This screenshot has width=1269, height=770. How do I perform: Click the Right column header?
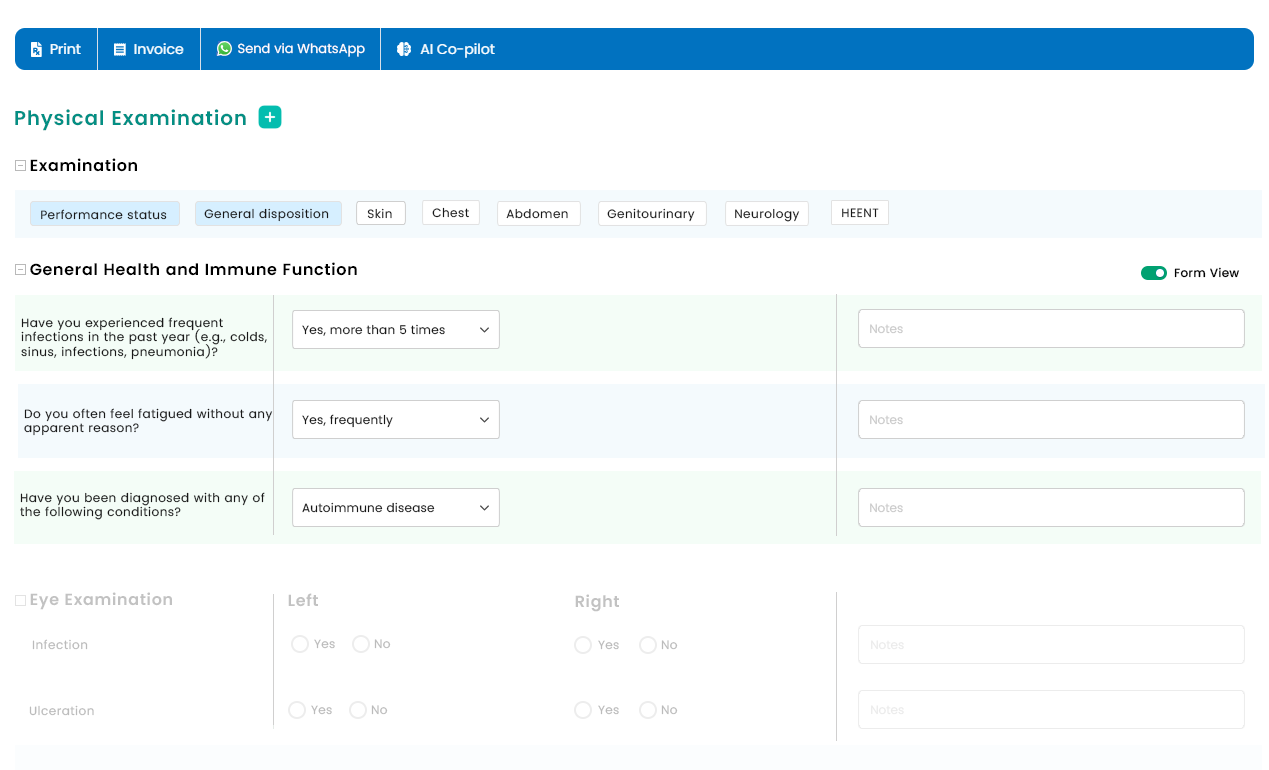click(x=597, y=602)
